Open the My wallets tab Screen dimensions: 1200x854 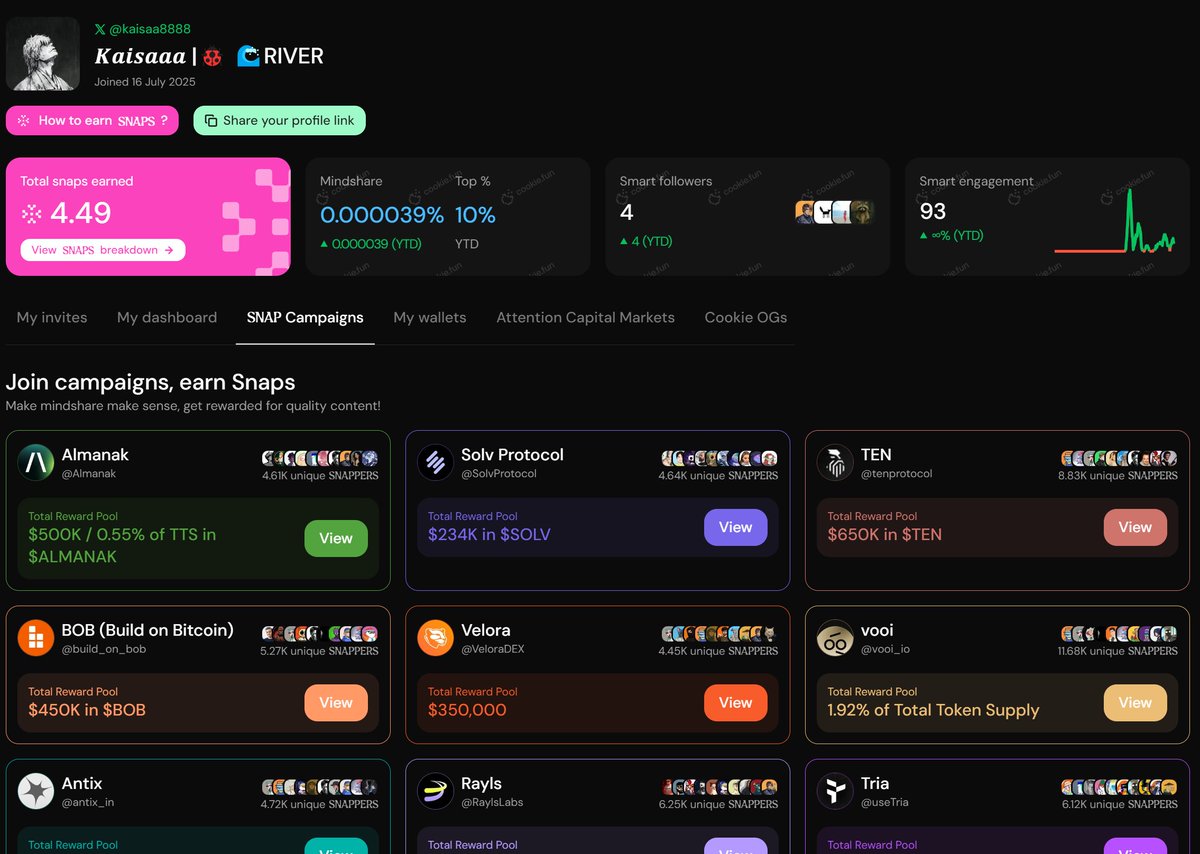430,317
